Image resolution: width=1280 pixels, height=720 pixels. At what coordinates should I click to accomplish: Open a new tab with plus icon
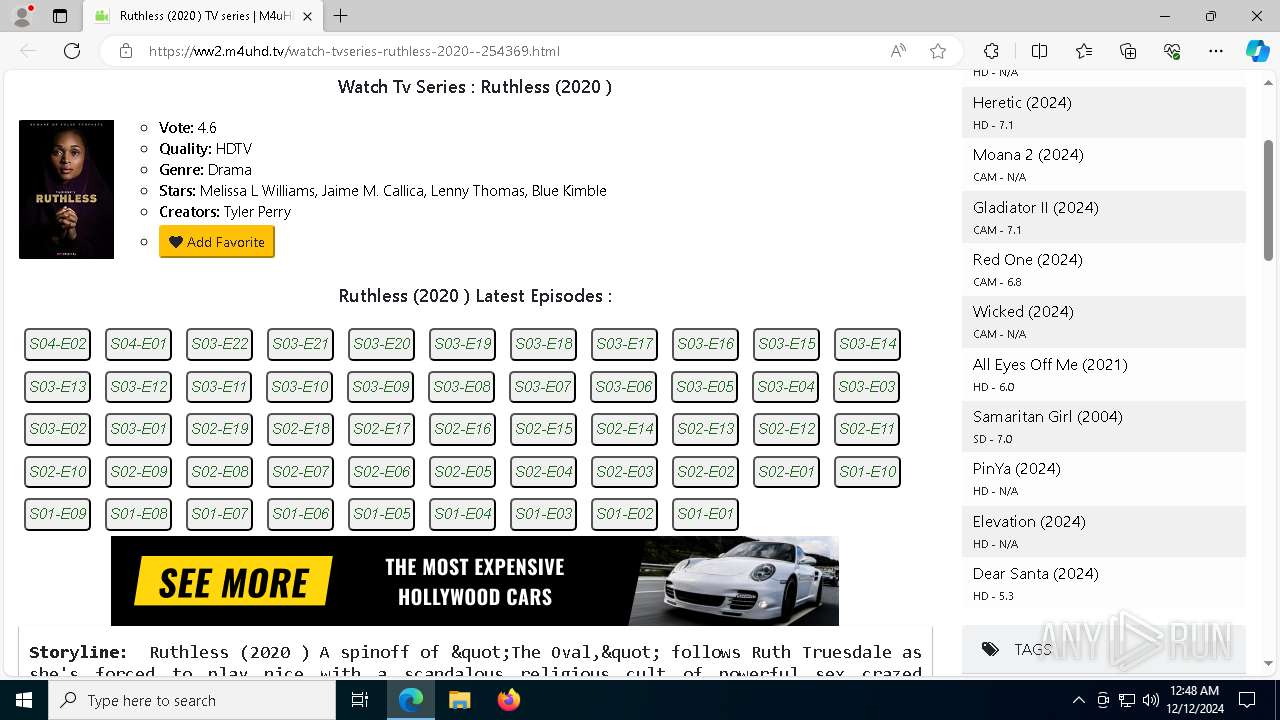(x=341, y=16)
